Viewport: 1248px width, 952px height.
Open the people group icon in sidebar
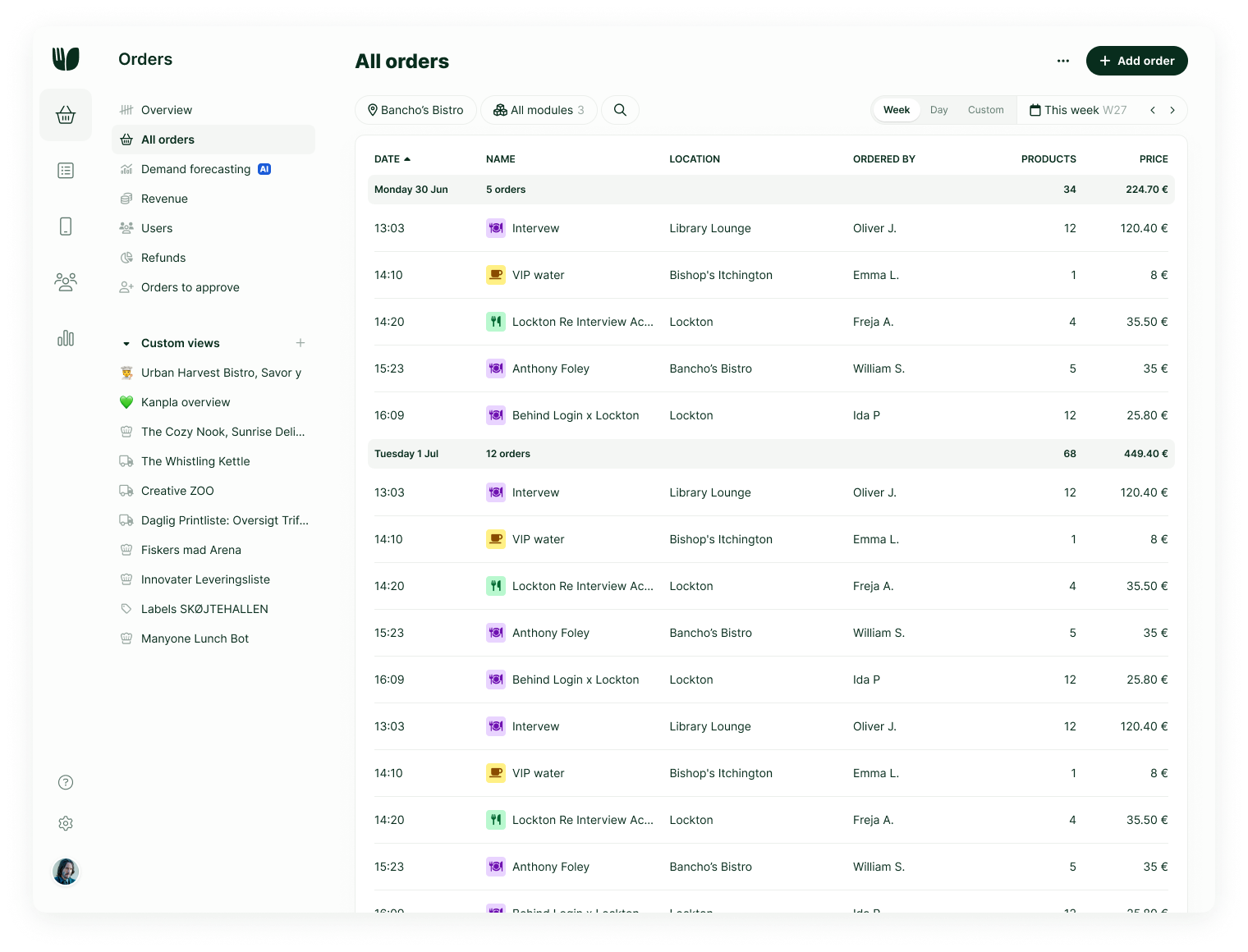coord(66,282)
